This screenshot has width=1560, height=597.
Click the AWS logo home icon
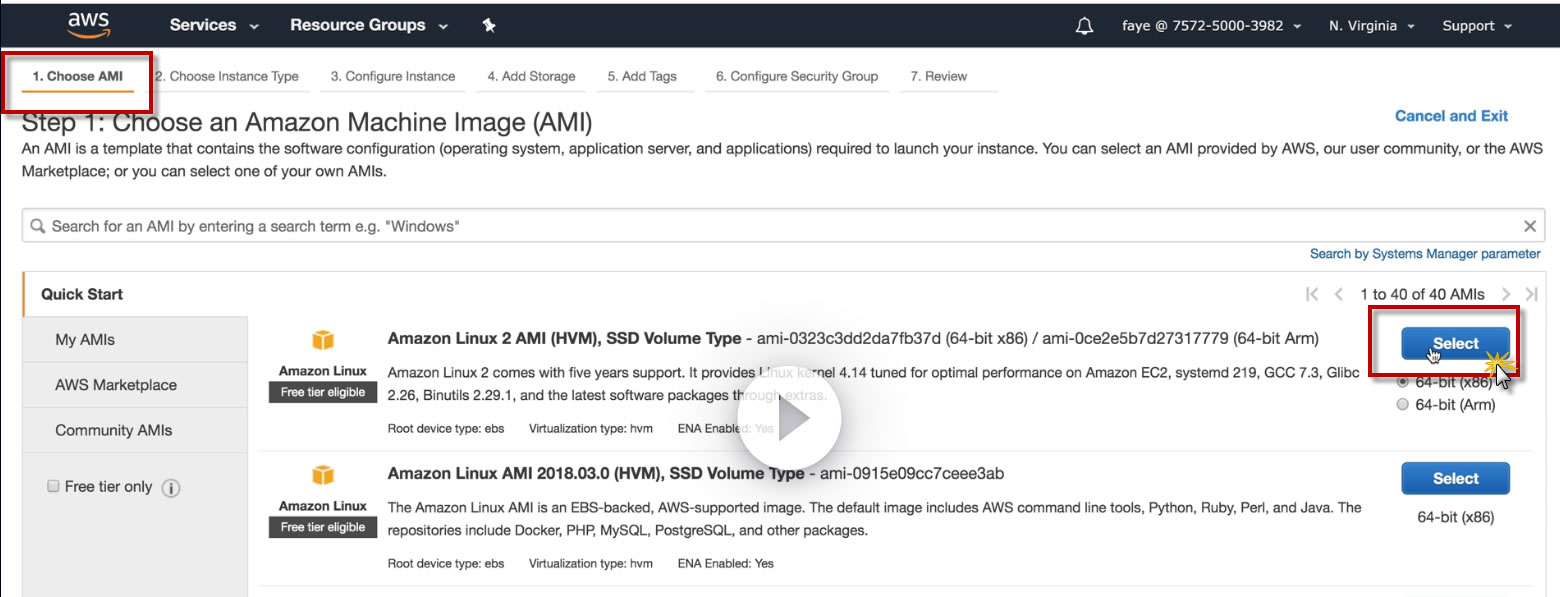coord(89,25)
